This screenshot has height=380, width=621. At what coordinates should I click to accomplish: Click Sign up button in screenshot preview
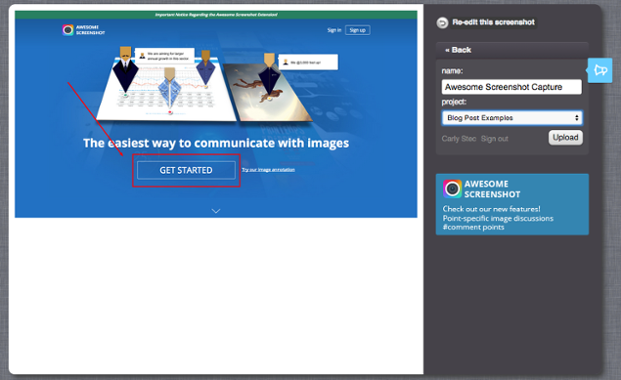(357, 30)
